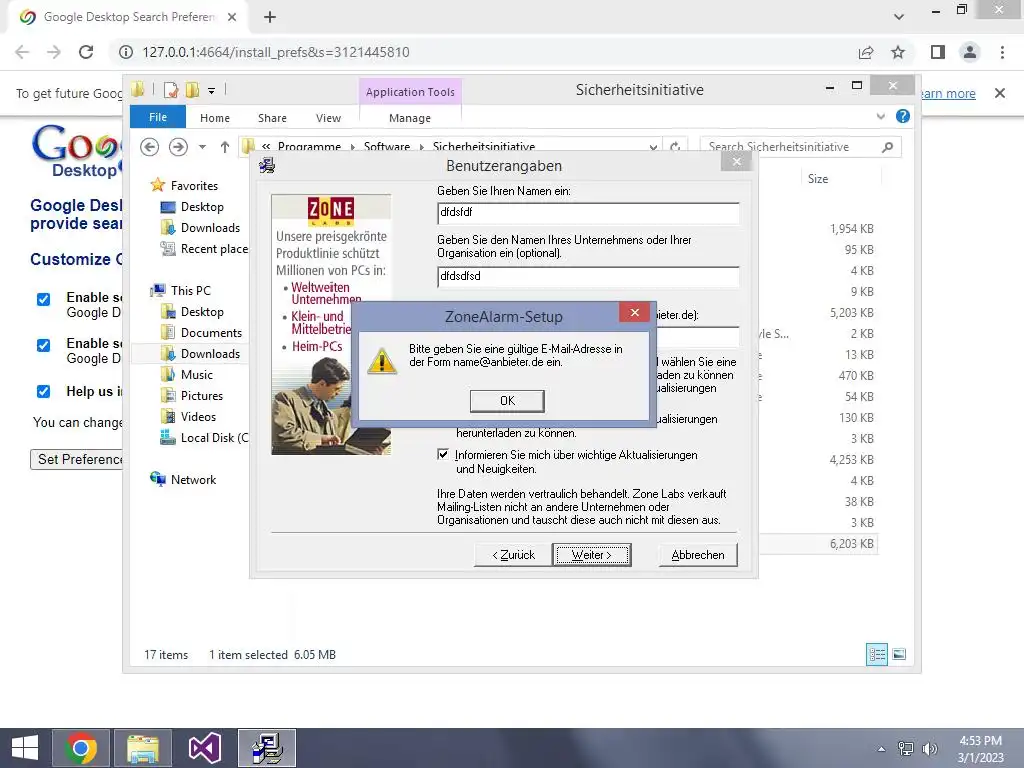
Task: Click the Abbrechen button
Action: pos(697,554)
